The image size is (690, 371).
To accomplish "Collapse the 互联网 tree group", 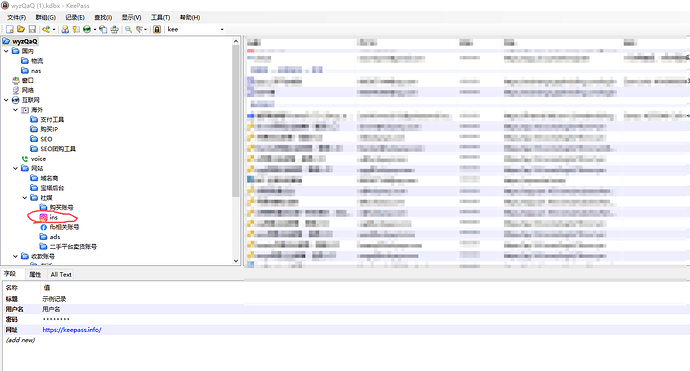I will point(6,100).
